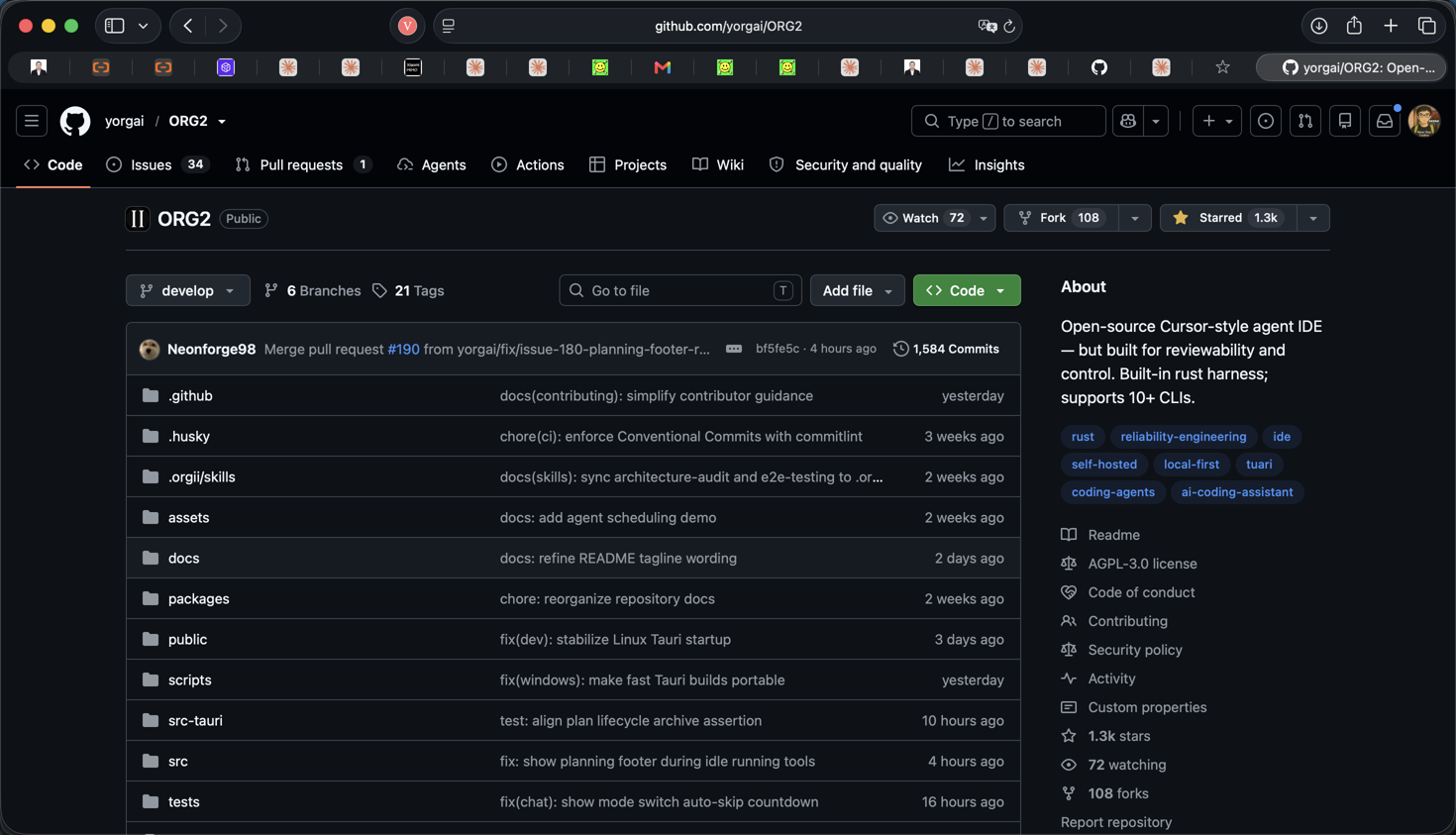
Task: Select the rust topic tag
Action: pos(1083,437)
